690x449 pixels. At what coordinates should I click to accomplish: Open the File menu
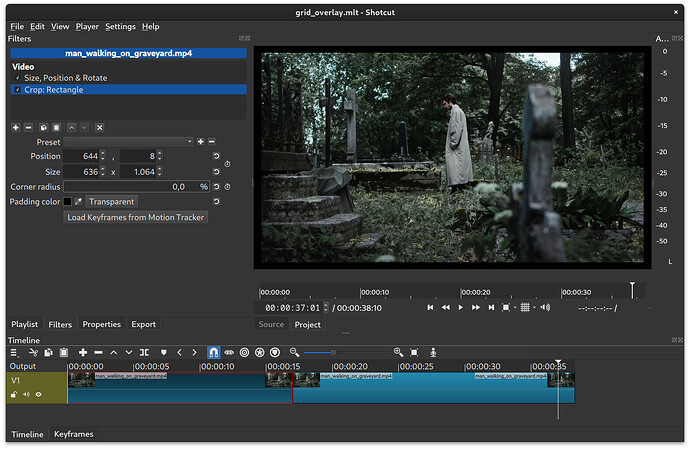coord(17,26)
